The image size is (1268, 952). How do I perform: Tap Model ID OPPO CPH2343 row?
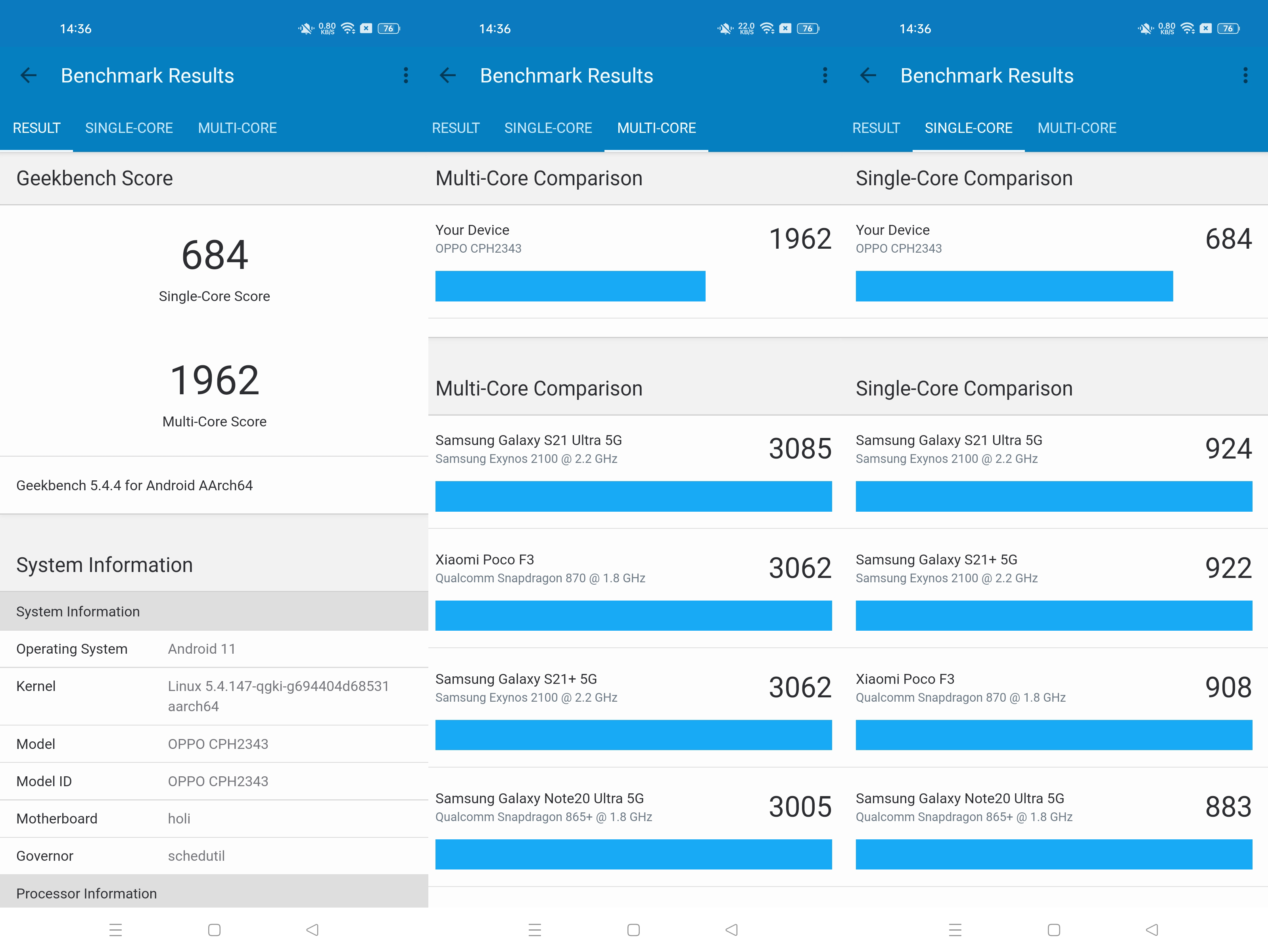tap(214, 781)
